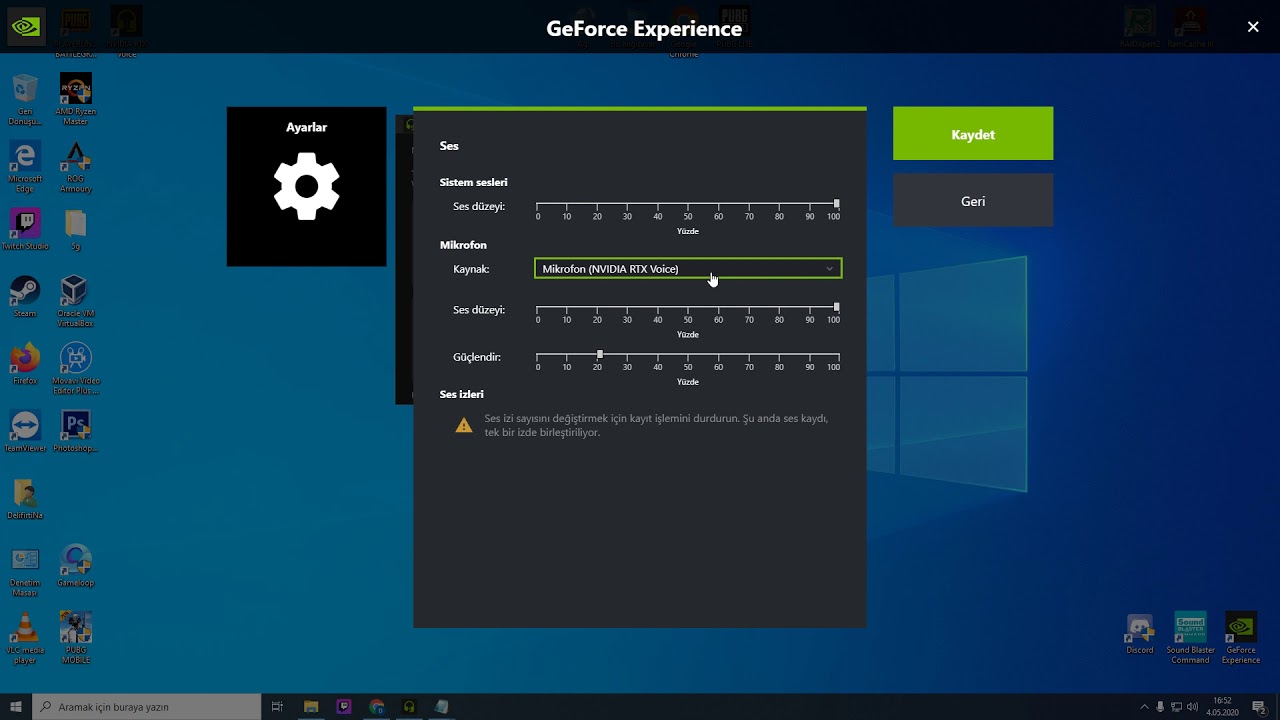Open ROG Armoury desktop shortcut
The image size is (1280, 720).
(76, 167)
